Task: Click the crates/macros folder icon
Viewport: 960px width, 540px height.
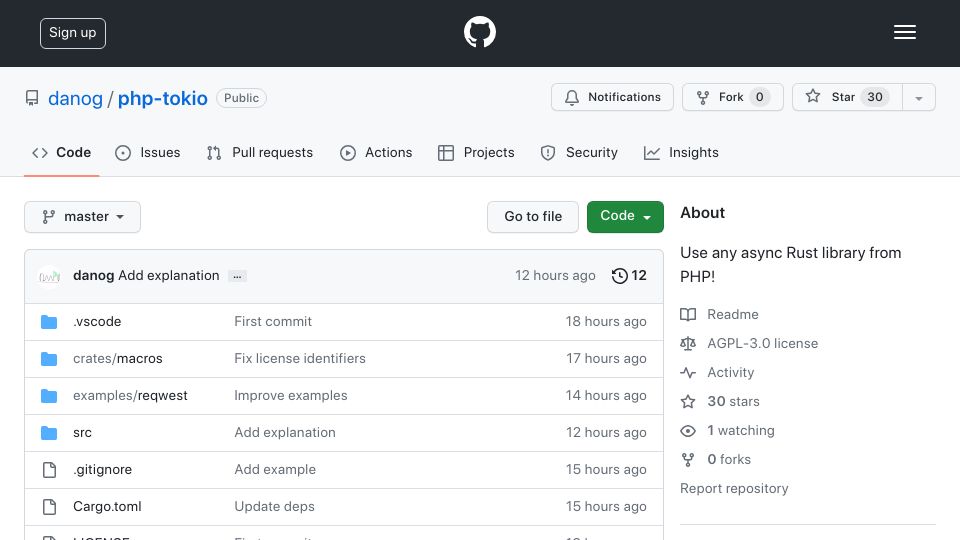Action: [49, 359]
